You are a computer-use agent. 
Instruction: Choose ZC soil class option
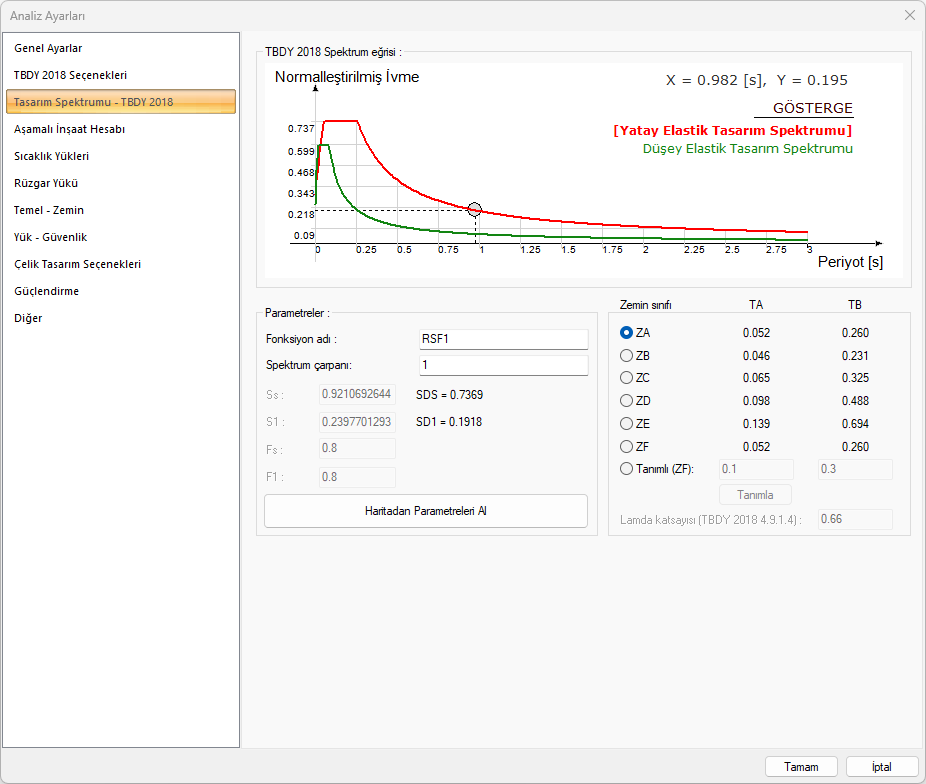coord(627,378)
